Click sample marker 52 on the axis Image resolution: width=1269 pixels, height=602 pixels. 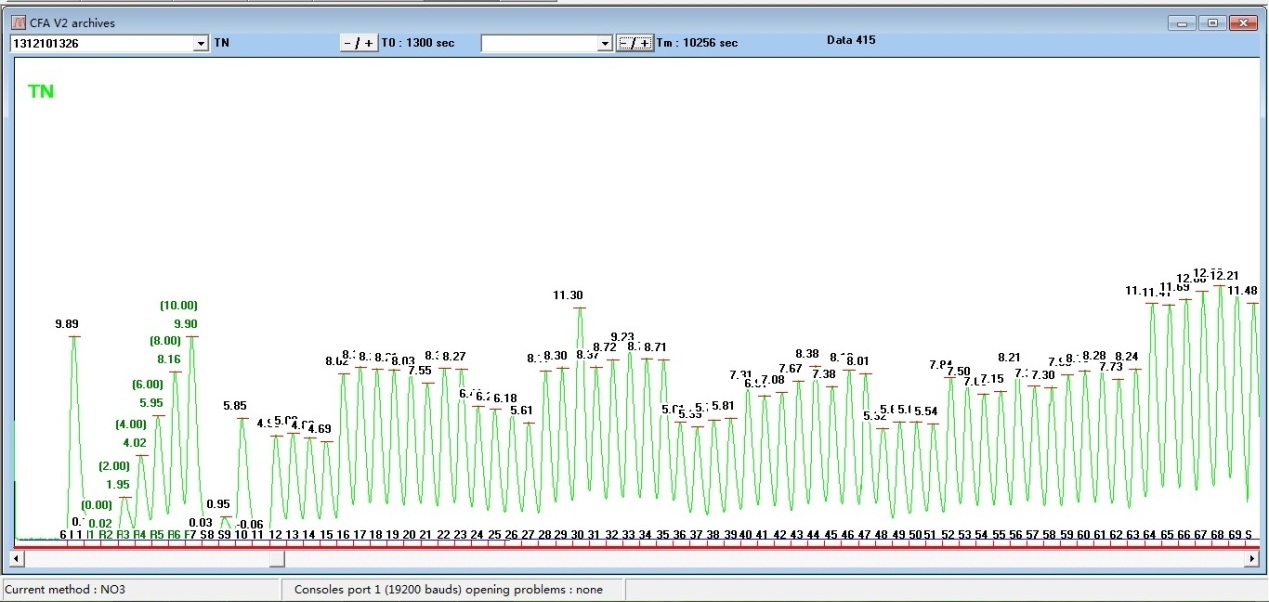948,536
